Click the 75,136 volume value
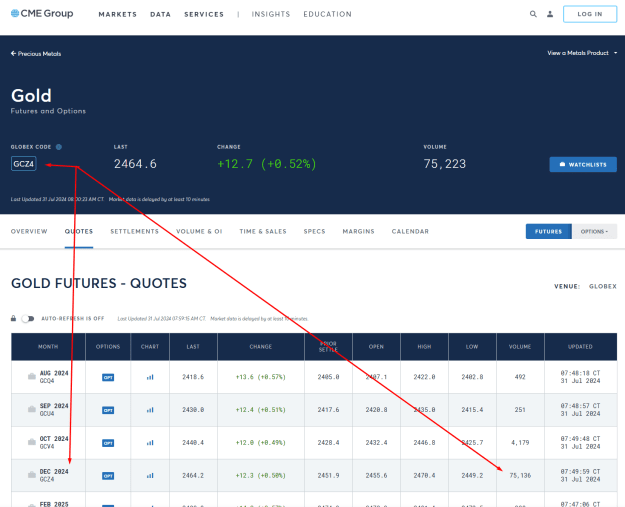 pyautogui.click(x=520, y=476)
